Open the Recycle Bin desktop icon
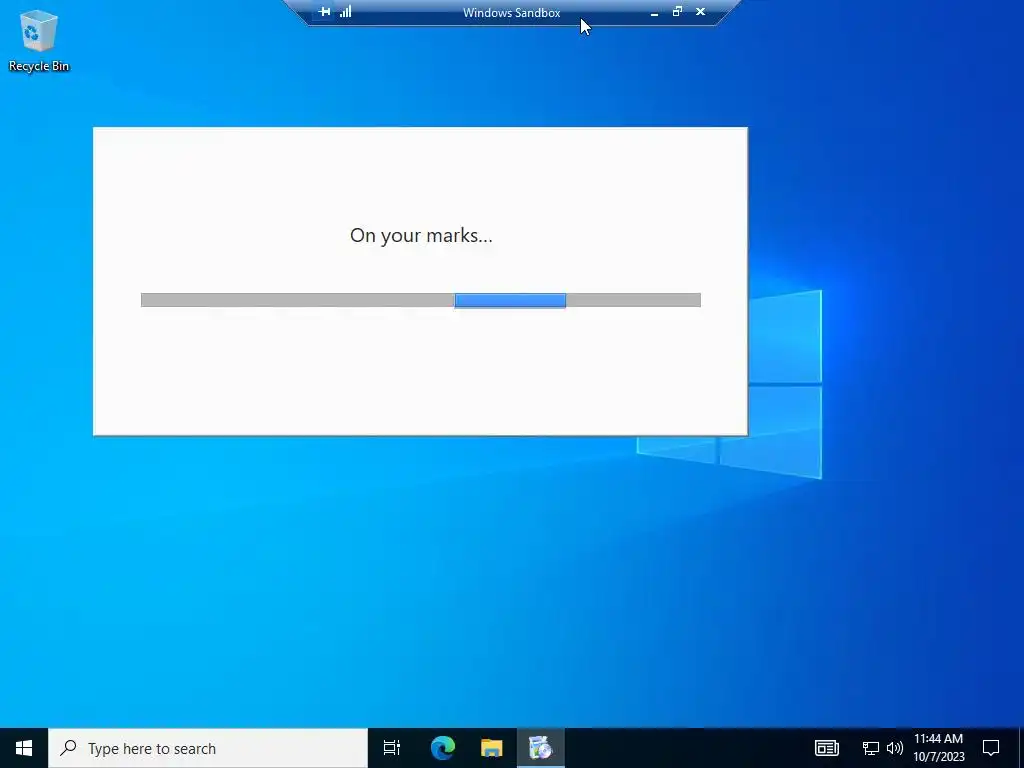This screenshot has height=768, width=1024. point(39,40)
